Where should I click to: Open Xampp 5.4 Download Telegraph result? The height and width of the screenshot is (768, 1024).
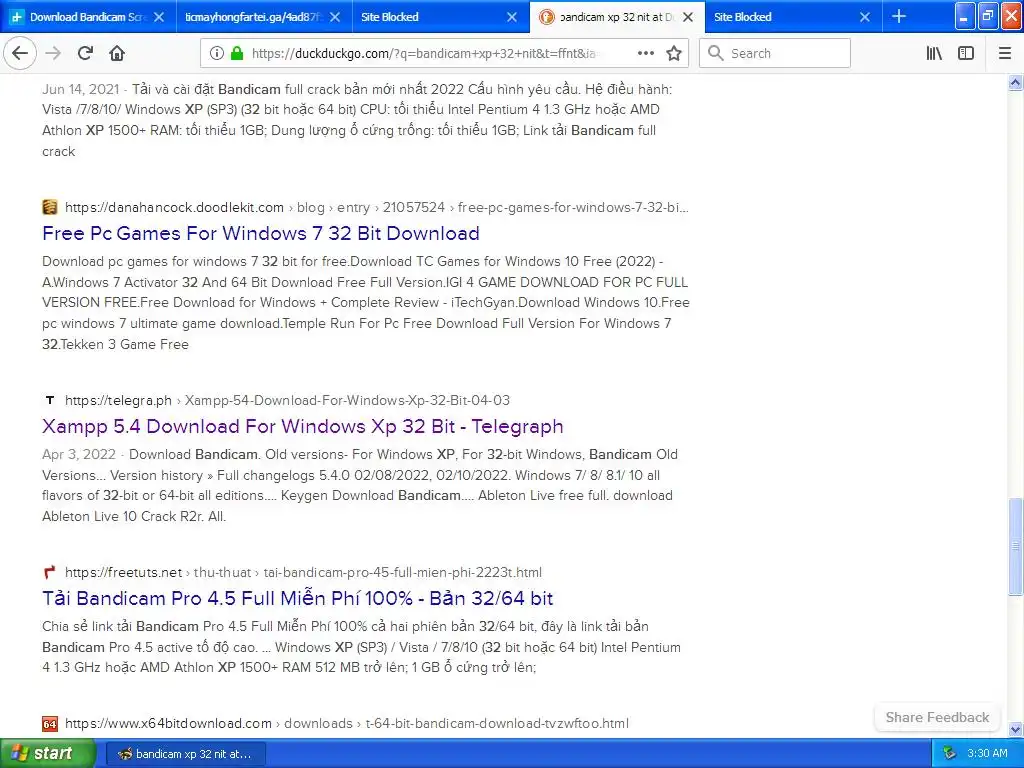302,426
